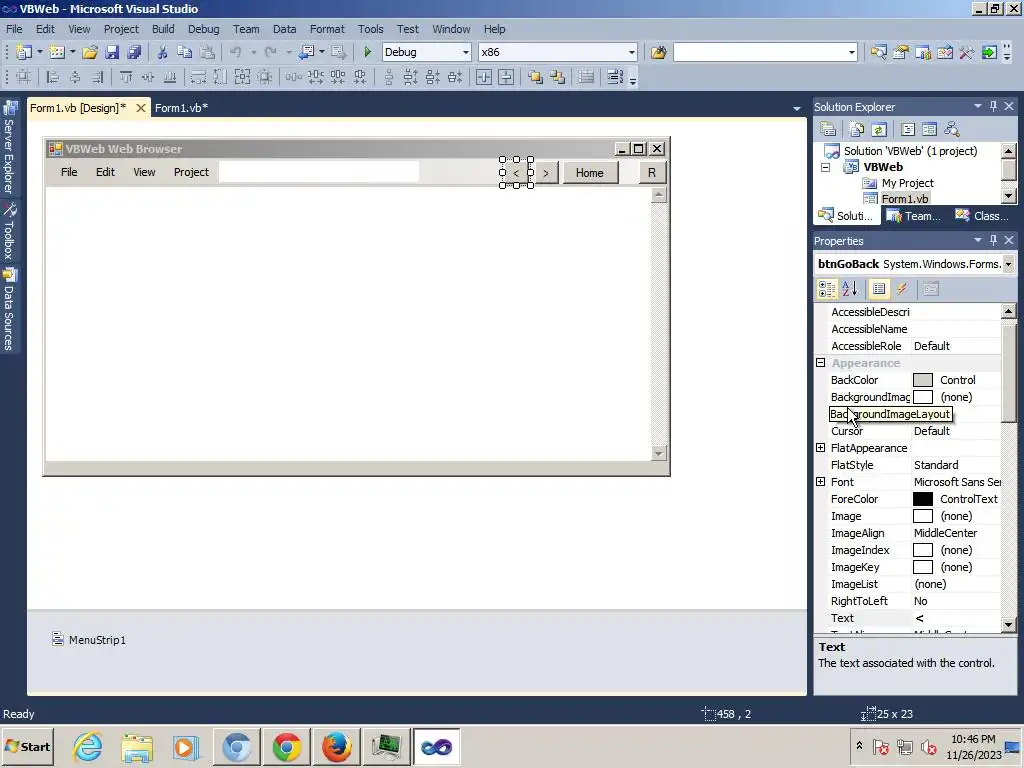Switch to the Team Explorer tab
The width and height of the screenshot is (1024, 768).
914,216
